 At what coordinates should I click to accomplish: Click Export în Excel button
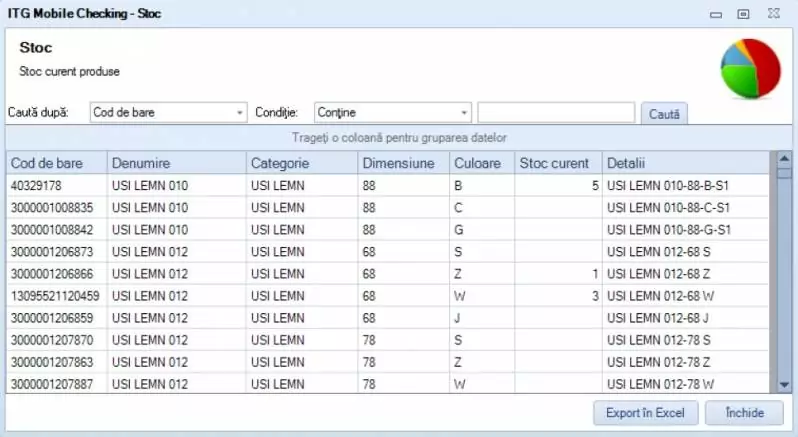645,413
